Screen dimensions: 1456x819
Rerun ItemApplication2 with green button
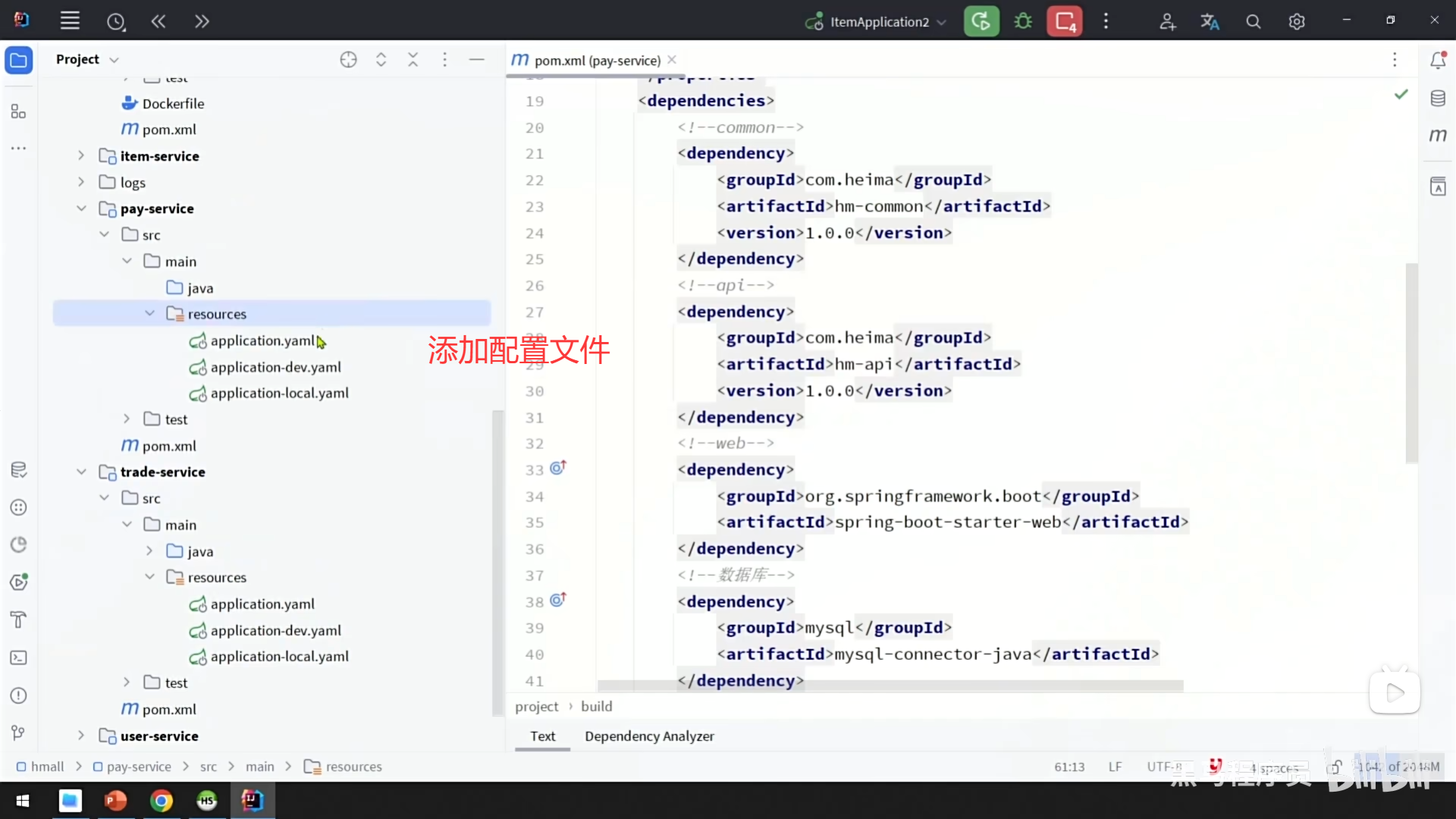pyautogui.click(x=981, y=21)
